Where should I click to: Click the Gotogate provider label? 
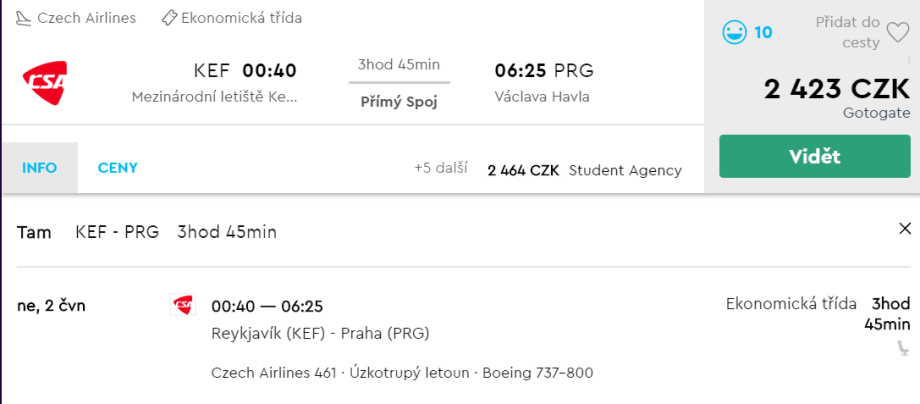(x=876, y=113)
